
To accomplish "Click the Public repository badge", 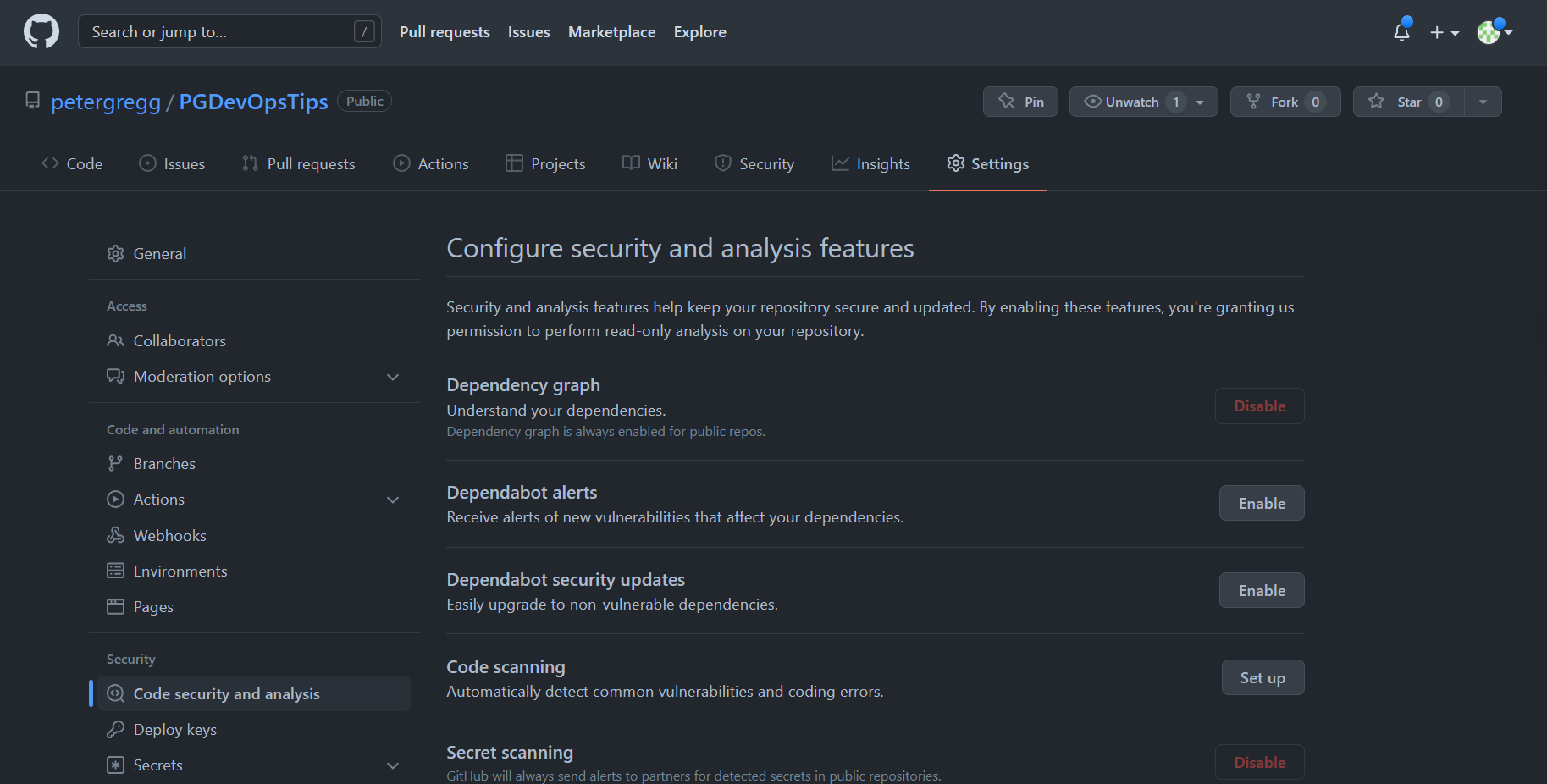I will 364,101.
